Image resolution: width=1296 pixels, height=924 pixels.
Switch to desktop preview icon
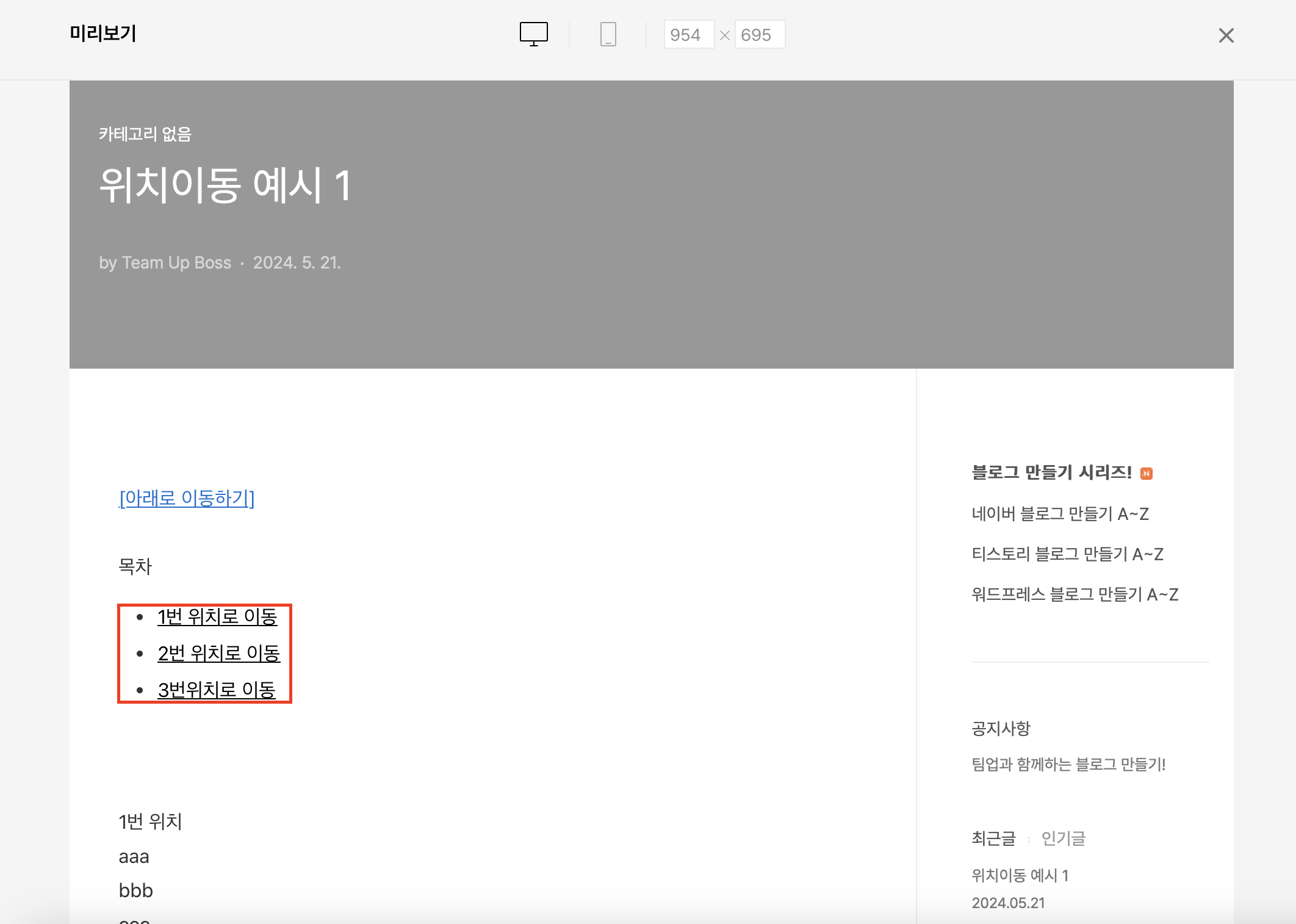pyautogui.click(x=533, y=34)
